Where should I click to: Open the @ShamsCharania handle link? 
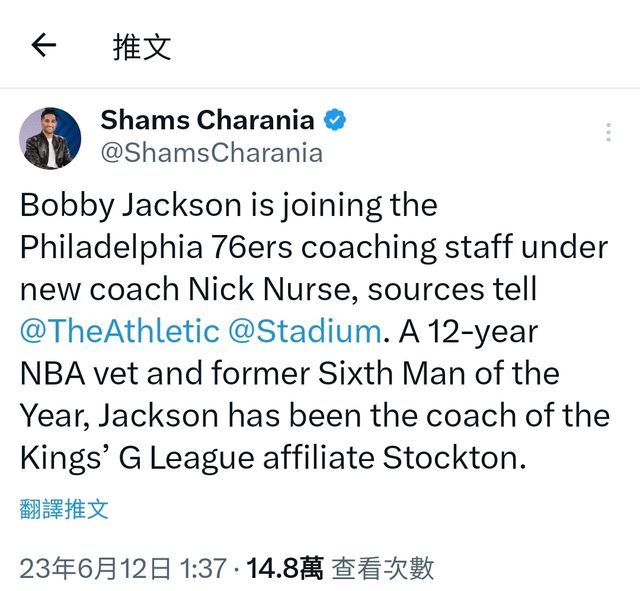click(211, 152)
